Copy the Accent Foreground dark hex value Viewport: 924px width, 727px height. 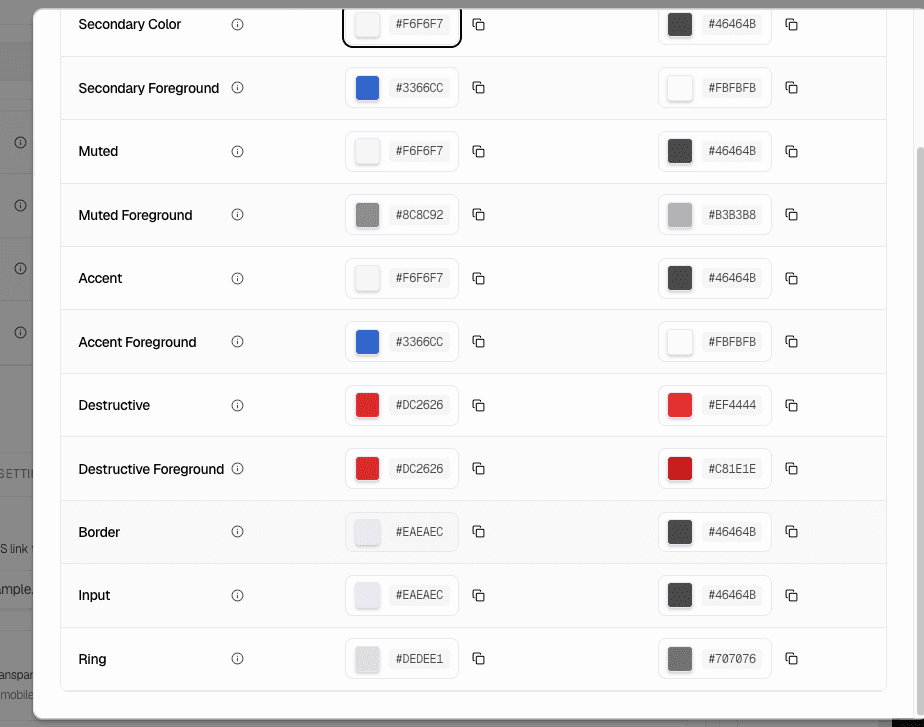(x=791, y=341)
